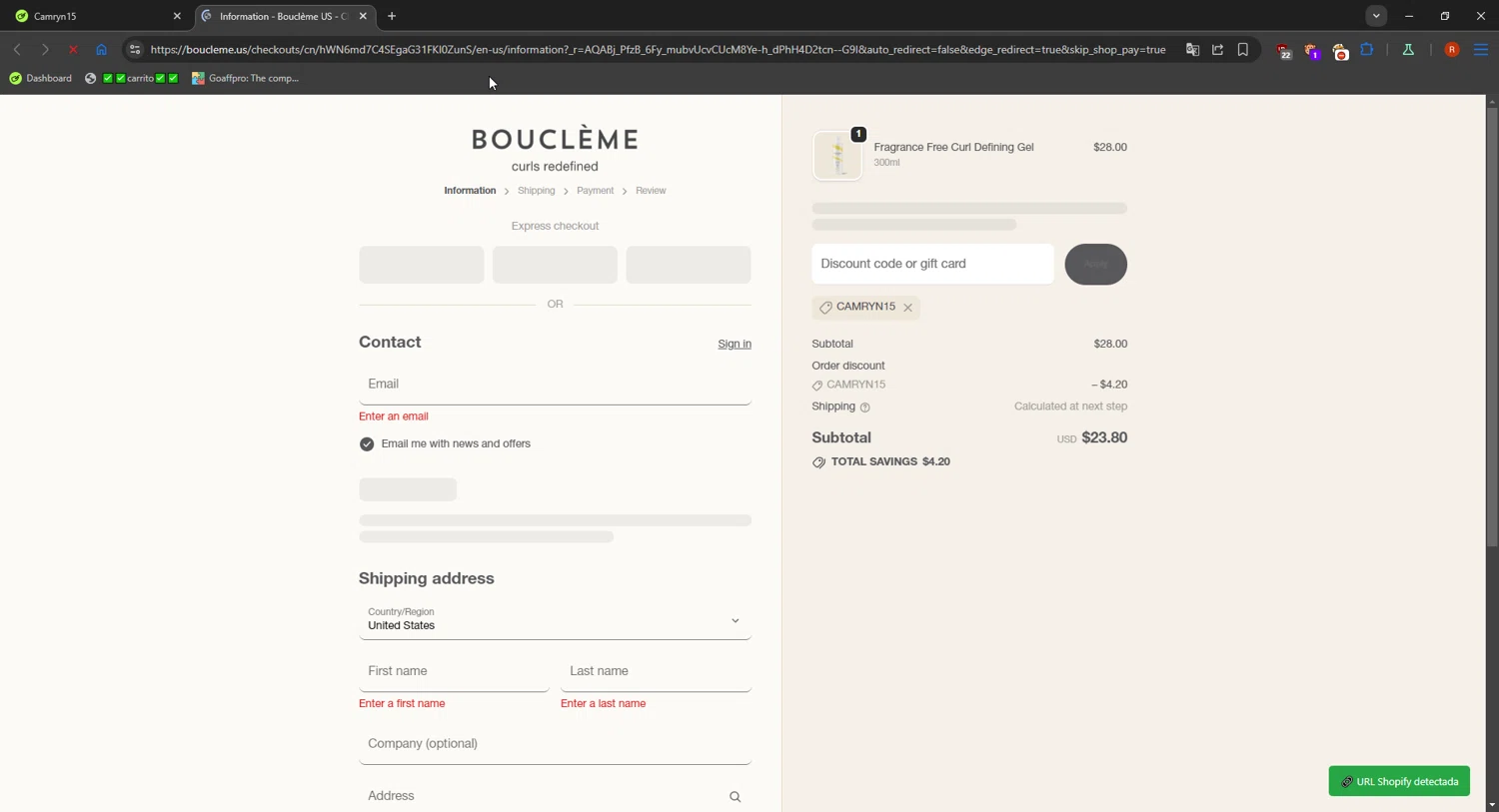Click the Sign in link
Image resolution: width=1499 pixels, height=812 pixels.
(x=735, y=344)
